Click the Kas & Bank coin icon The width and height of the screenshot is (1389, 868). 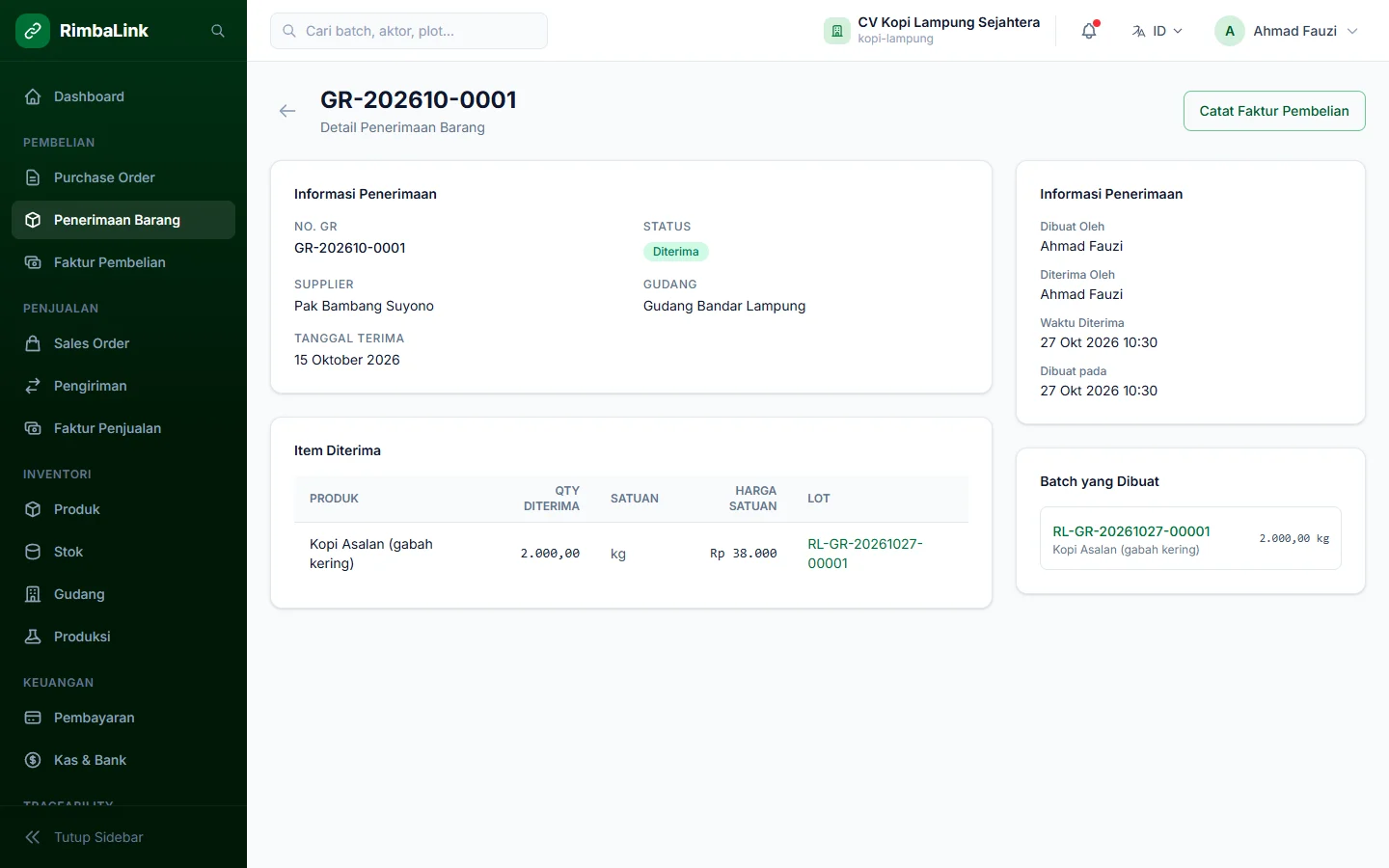click(x=33, y=760)
